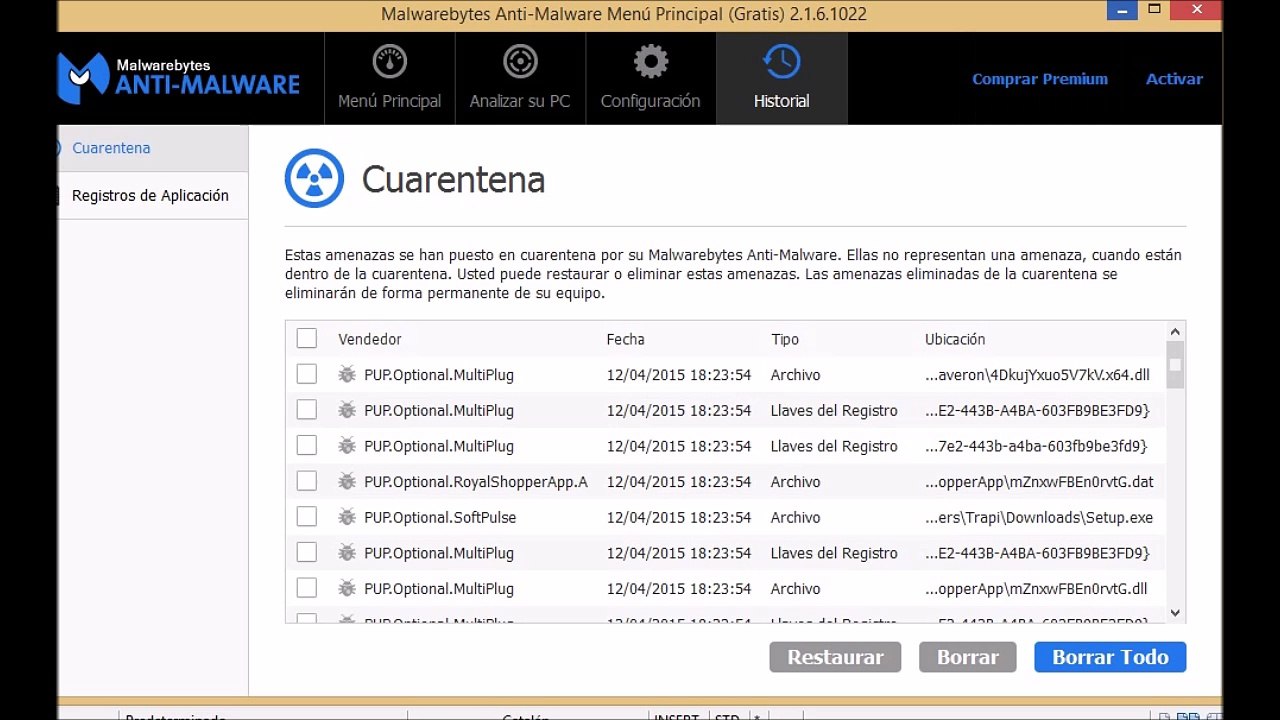Viewport: 1280px width, 720px height.
Task: Click the bug icon beside PUP.Optional.SoftPulse
Action: click(x=347, y=517)
